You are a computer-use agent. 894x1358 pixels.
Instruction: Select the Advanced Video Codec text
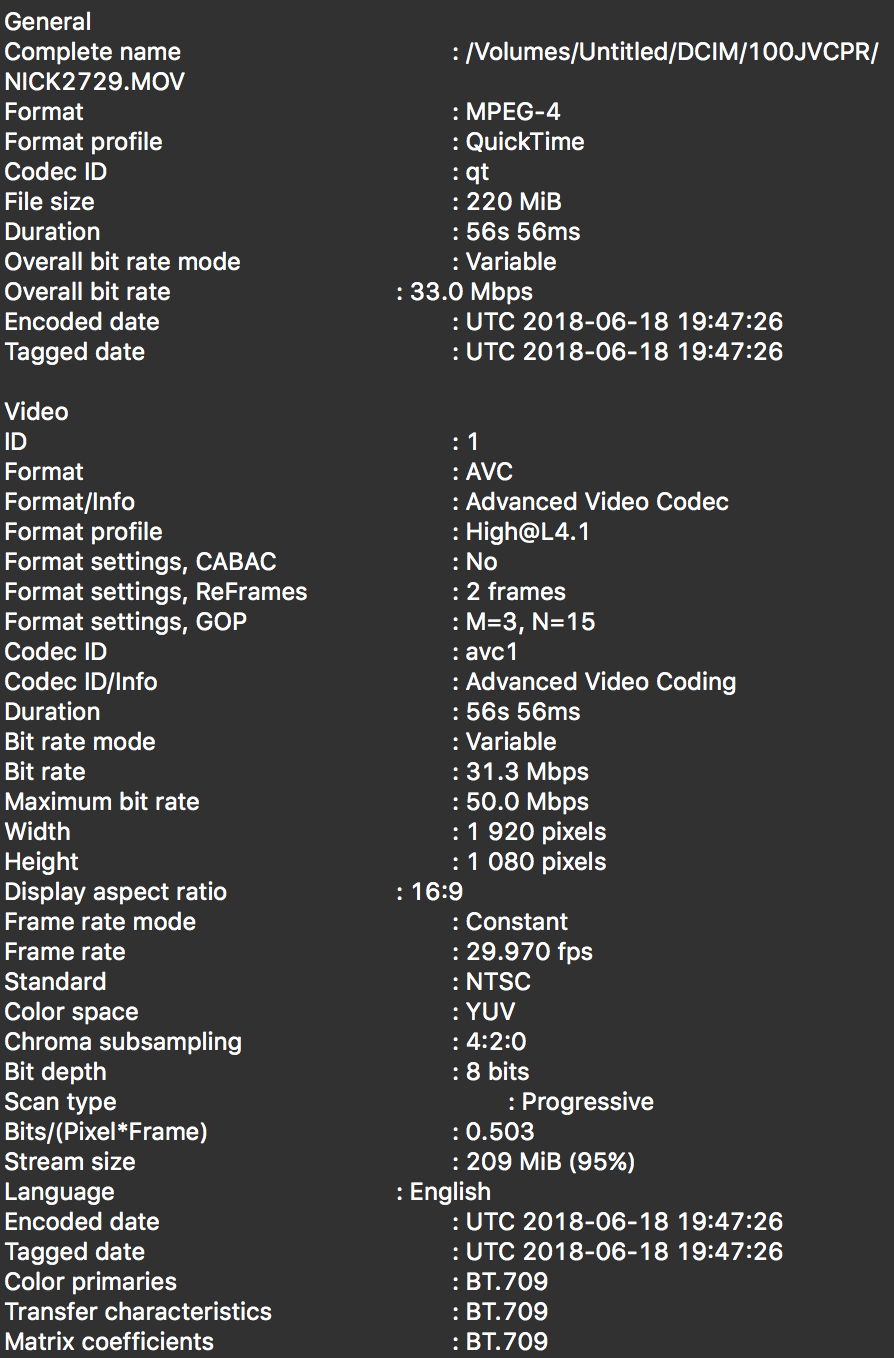597,502
